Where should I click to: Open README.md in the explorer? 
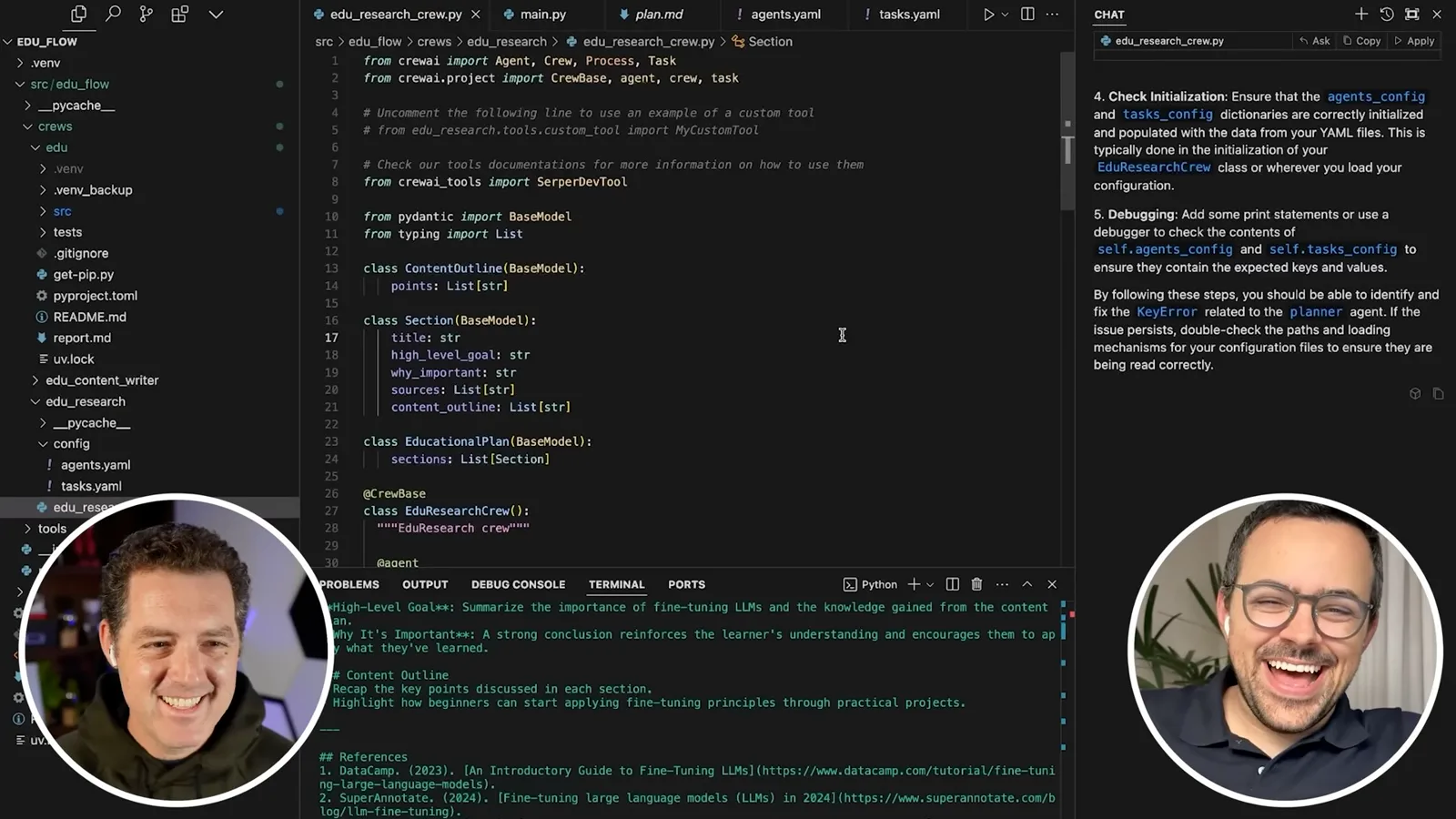(89, 317)
